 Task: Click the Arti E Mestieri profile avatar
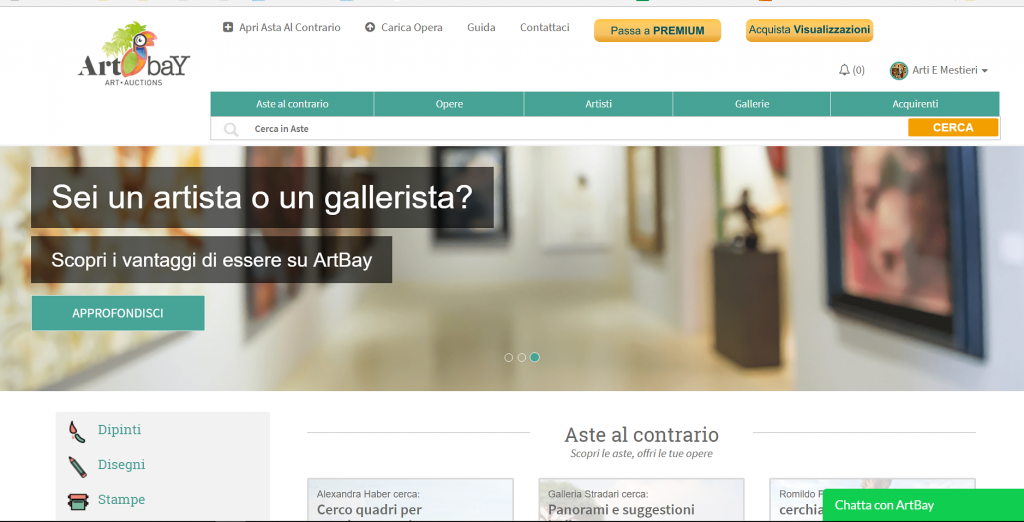(899, 70)
